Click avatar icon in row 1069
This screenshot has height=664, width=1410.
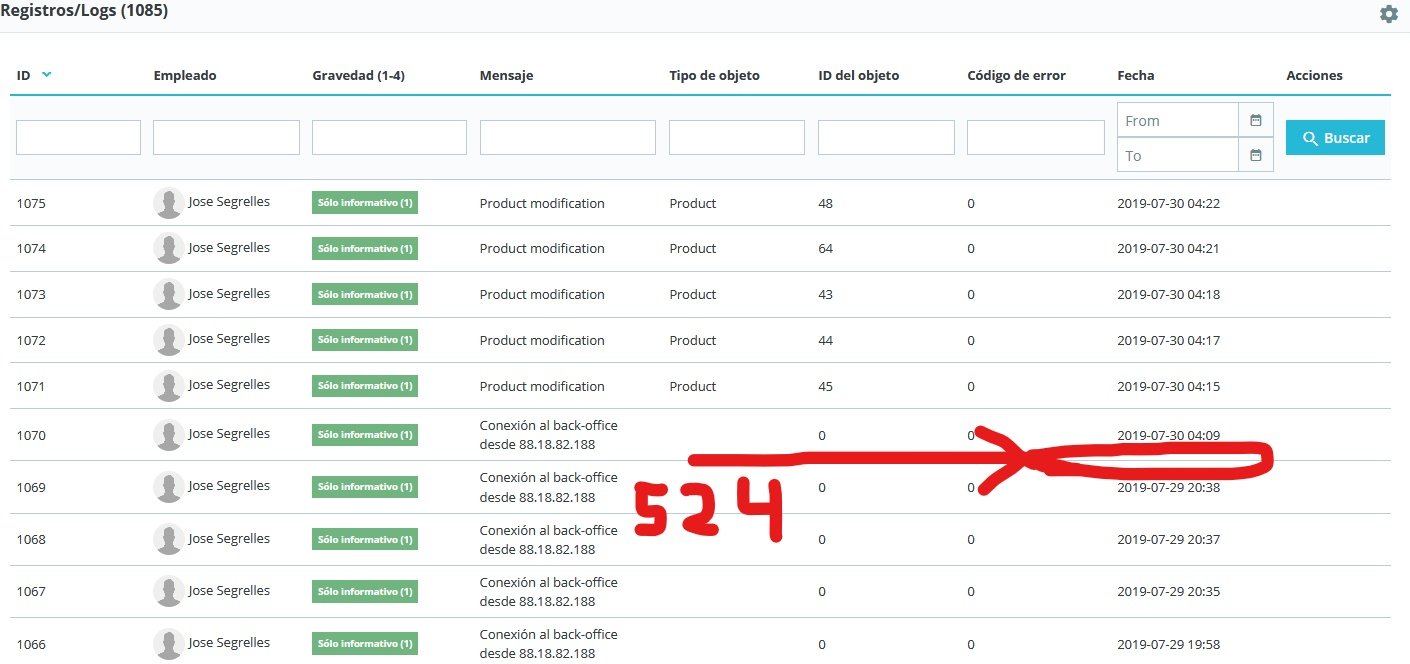coord(168,487)
